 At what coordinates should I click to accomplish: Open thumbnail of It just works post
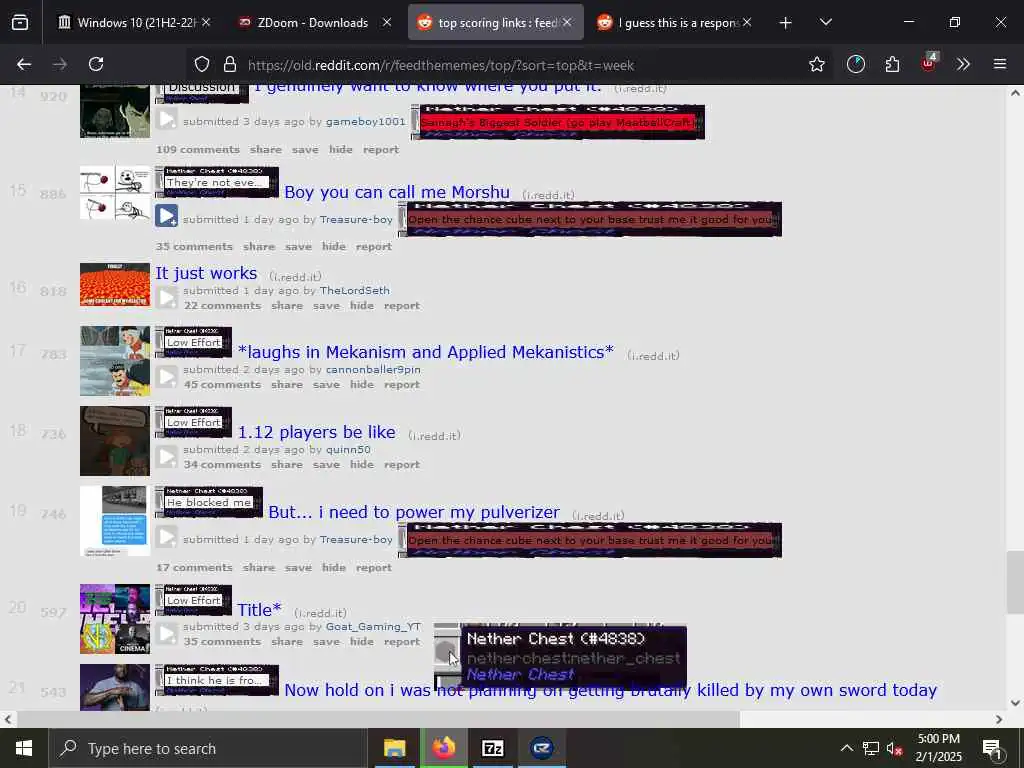[115, 285]
